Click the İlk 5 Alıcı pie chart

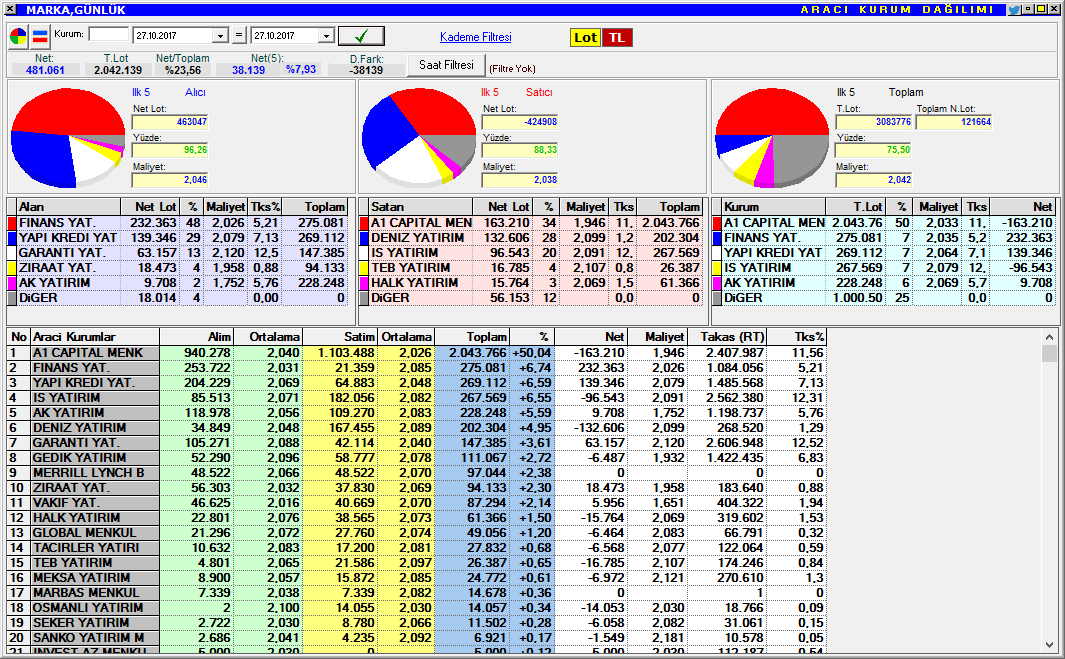click(68, 138)
